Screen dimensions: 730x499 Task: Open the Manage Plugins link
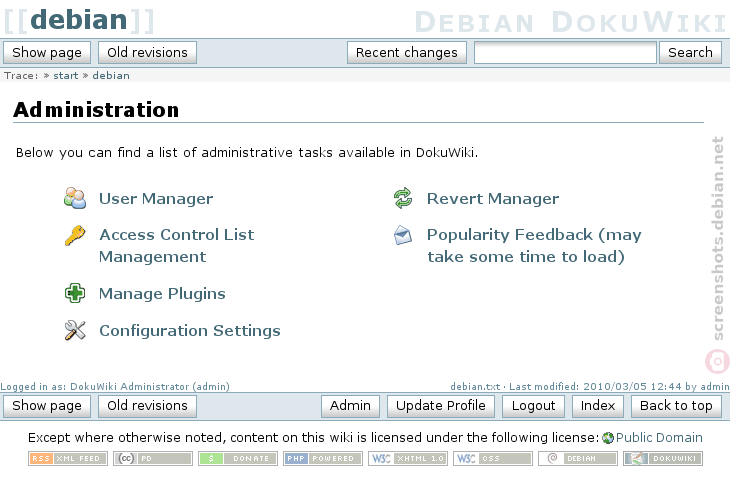click(x=162, y=294)
